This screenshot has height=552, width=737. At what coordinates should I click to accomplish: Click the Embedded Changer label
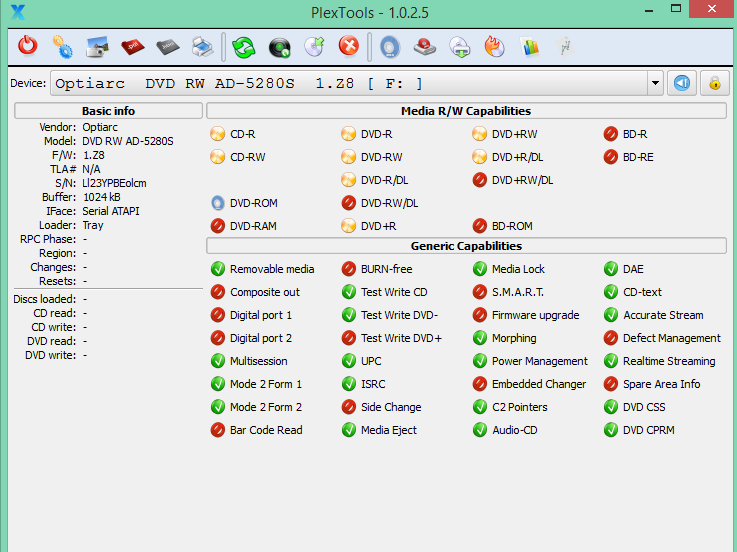click(539, 384)
